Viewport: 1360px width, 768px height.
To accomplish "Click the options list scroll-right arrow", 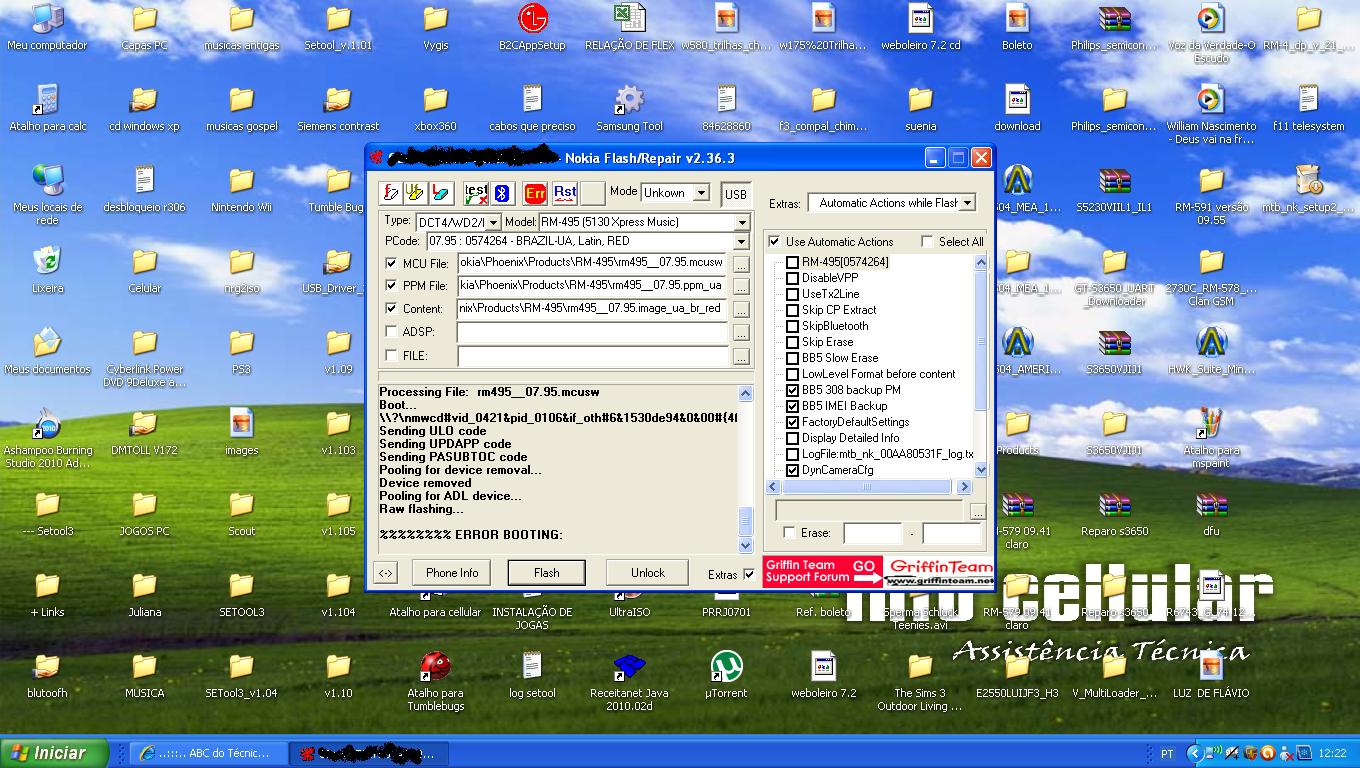I will coord(964,487).
